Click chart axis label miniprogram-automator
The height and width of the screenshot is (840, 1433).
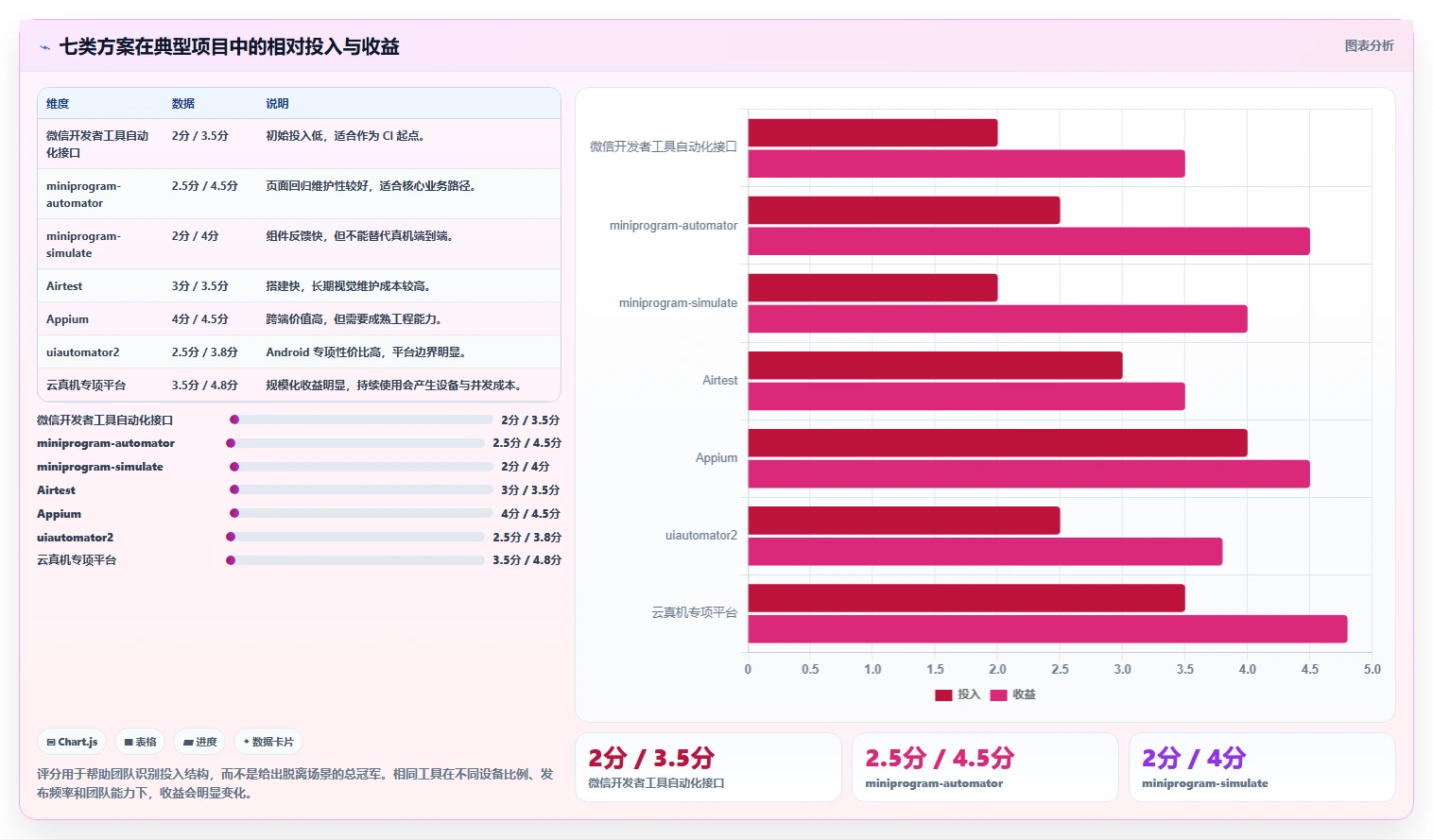[673, 226]
